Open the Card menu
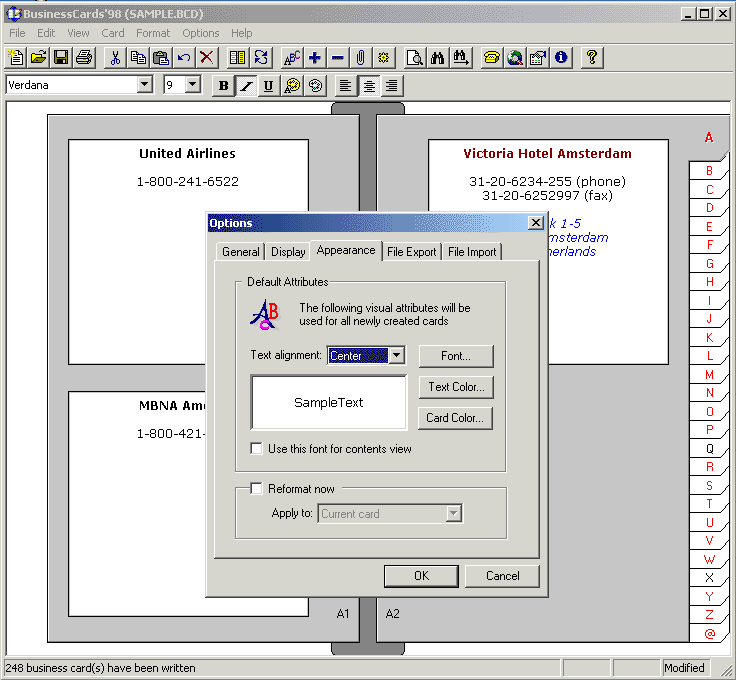The image size is (736, 680). [113, 33]
